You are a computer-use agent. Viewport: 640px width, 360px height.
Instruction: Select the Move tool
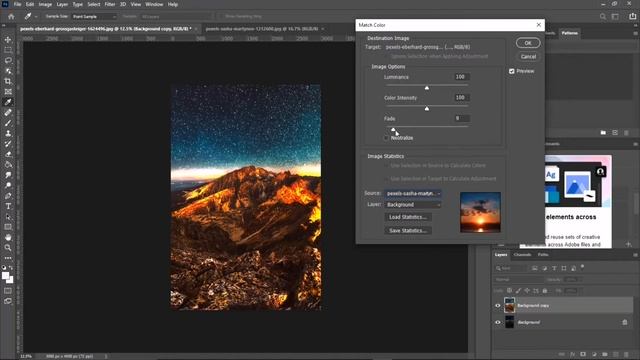[8, 40]
